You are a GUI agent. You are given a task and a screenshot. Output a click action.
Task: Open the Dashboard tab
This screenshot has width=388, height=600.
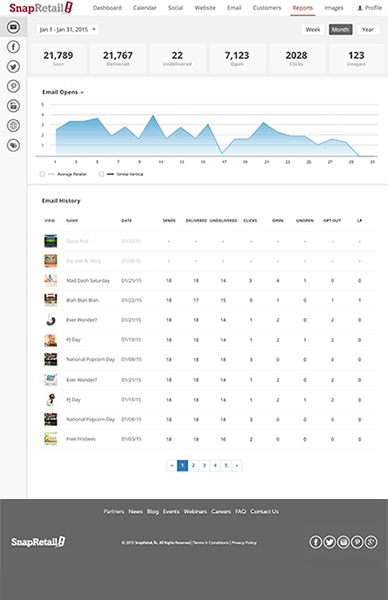pyautogui.click(x=107, y=8)
